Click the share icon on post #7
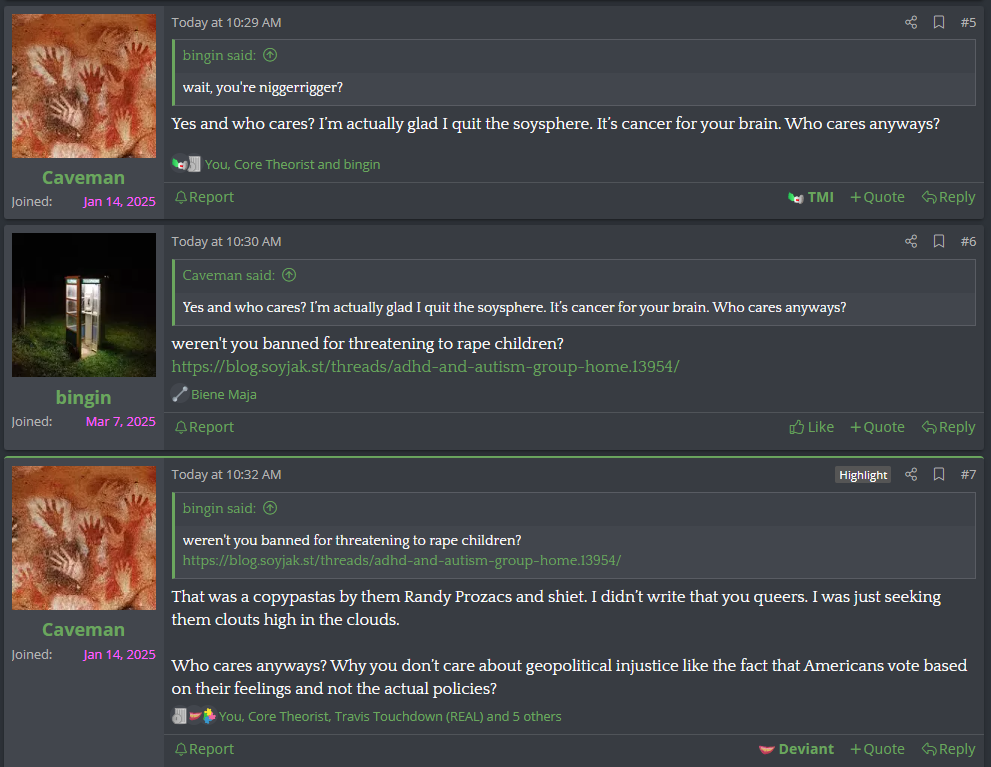Image resolution: width=991 pixels, height=767 pixels. click(911, 474)
